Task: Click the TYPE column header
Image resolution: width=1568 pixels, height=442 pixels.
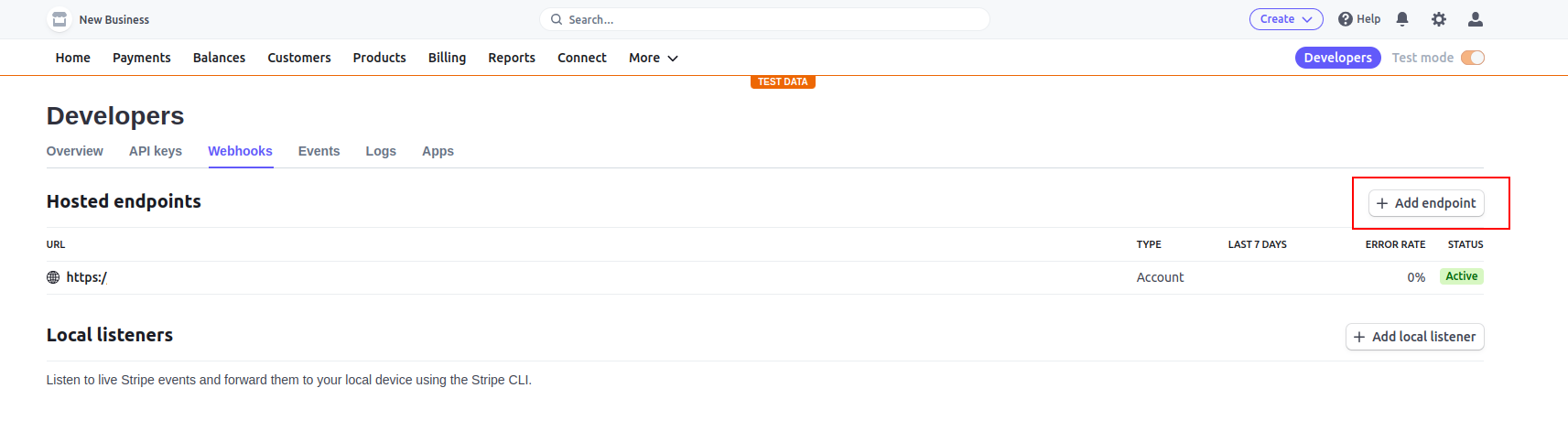Action: pyautogui.click(x=1149, y=244)
